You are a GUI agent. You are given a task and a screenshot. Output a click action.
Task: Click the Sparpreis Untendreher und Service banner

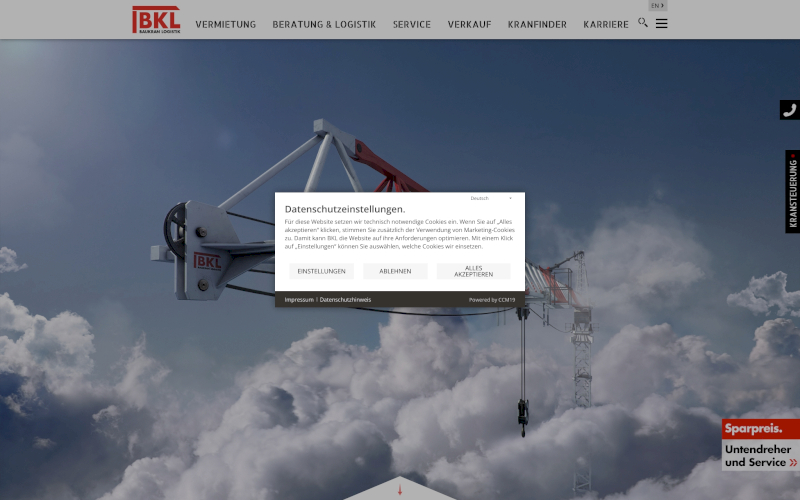coord(760,445)
